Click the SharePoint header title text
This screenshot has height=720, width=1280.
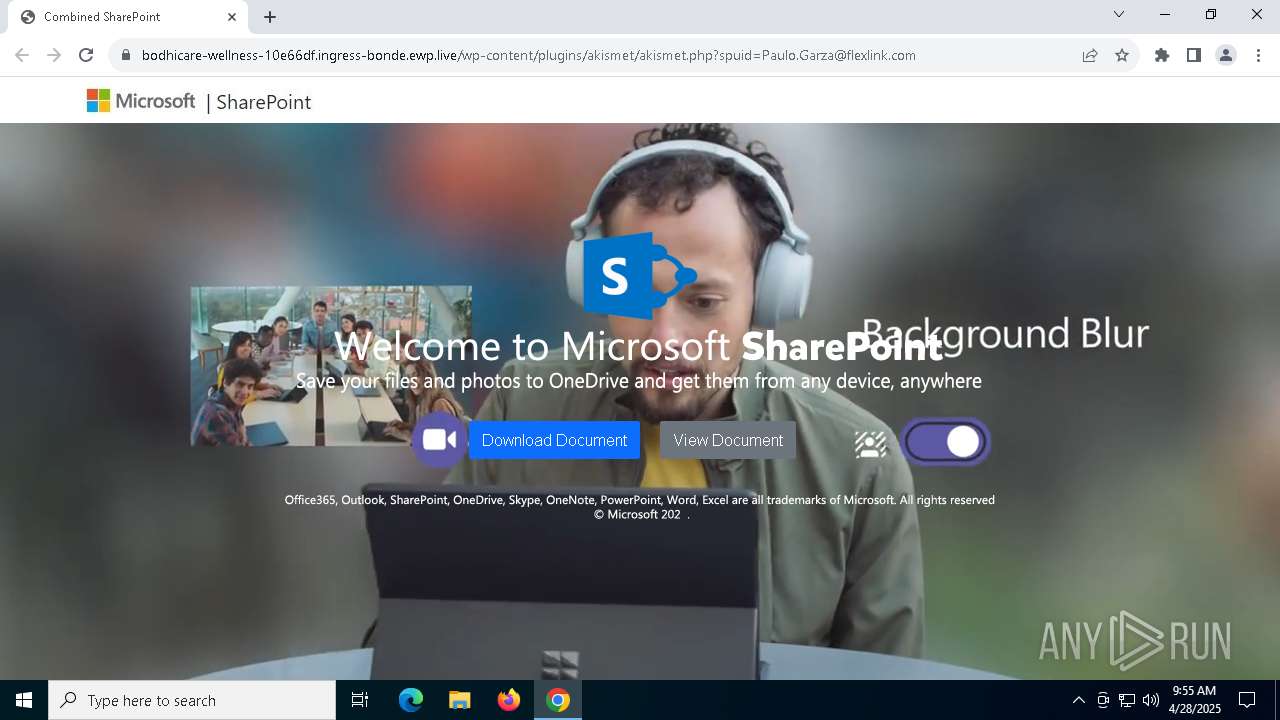click(x=264, y=102)
